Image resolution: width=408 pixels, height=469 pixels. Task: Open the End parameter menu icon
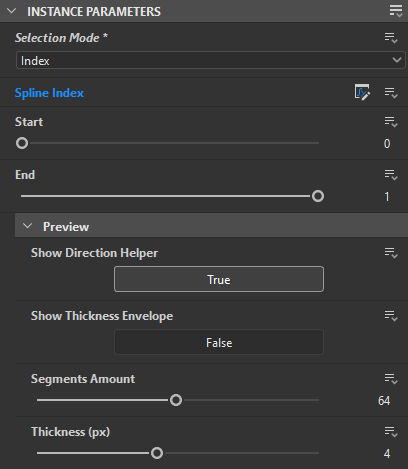tap(391, 175)
